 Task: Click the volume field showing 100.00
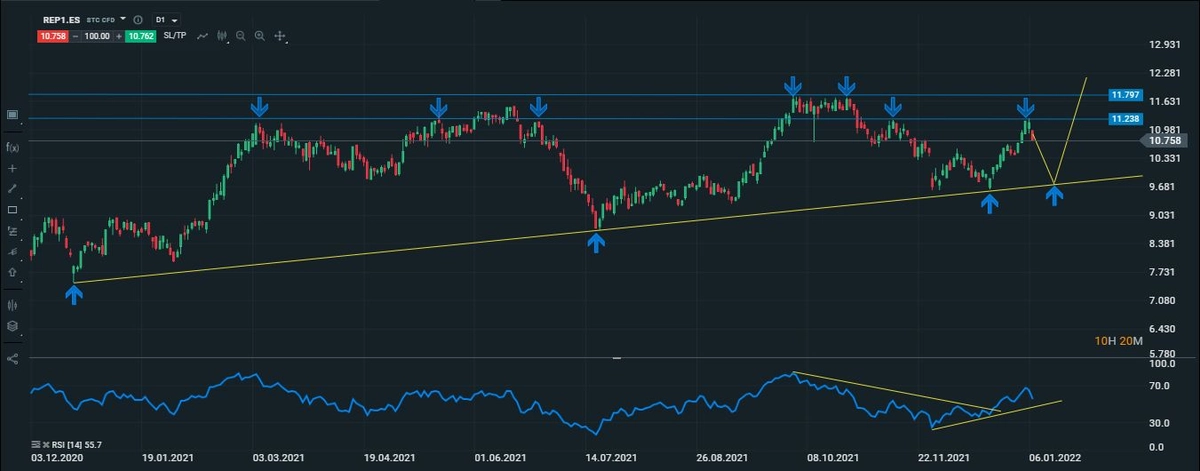96,36
